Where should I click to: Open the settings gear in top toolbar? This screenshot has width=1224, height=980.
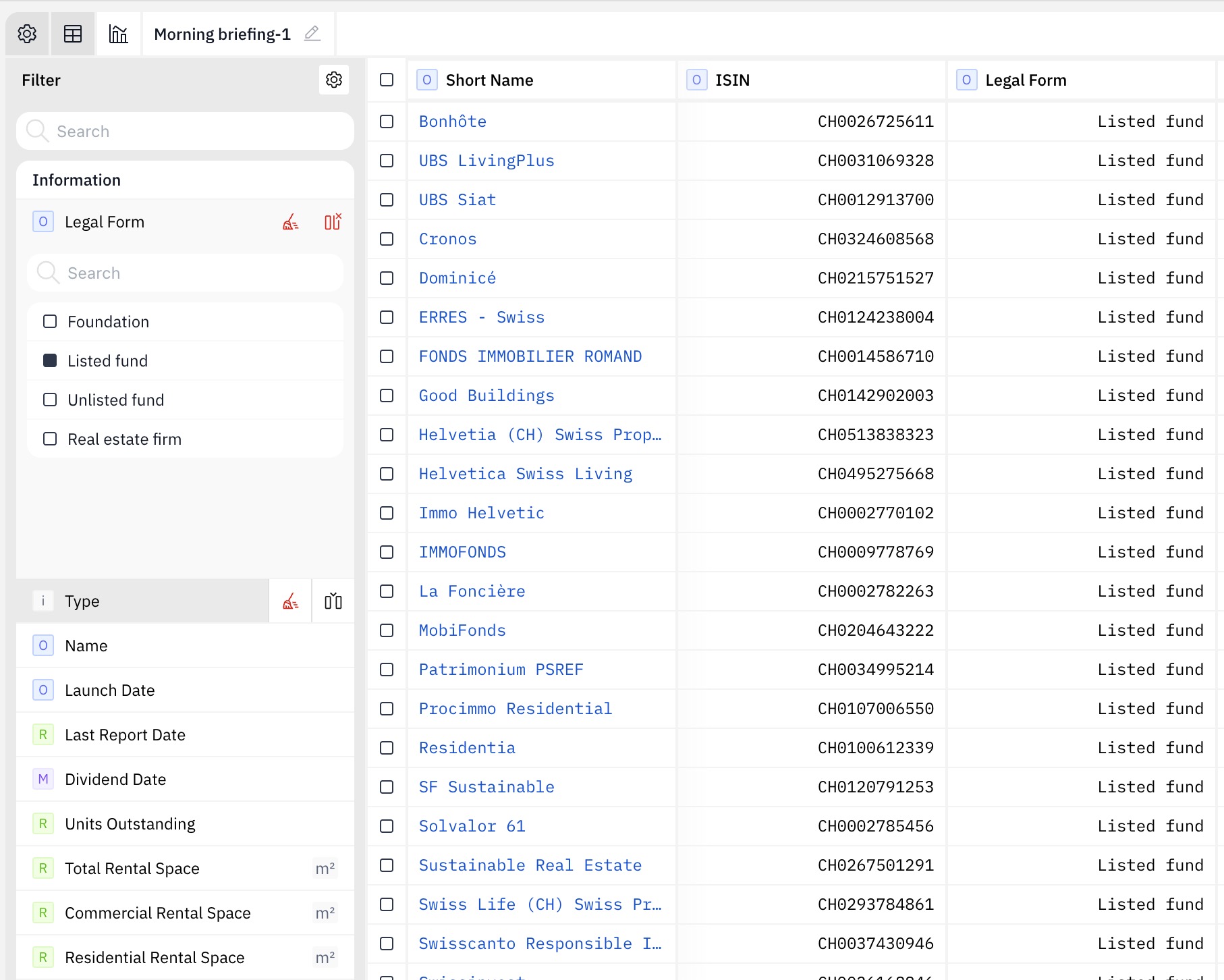pos(27,34)
